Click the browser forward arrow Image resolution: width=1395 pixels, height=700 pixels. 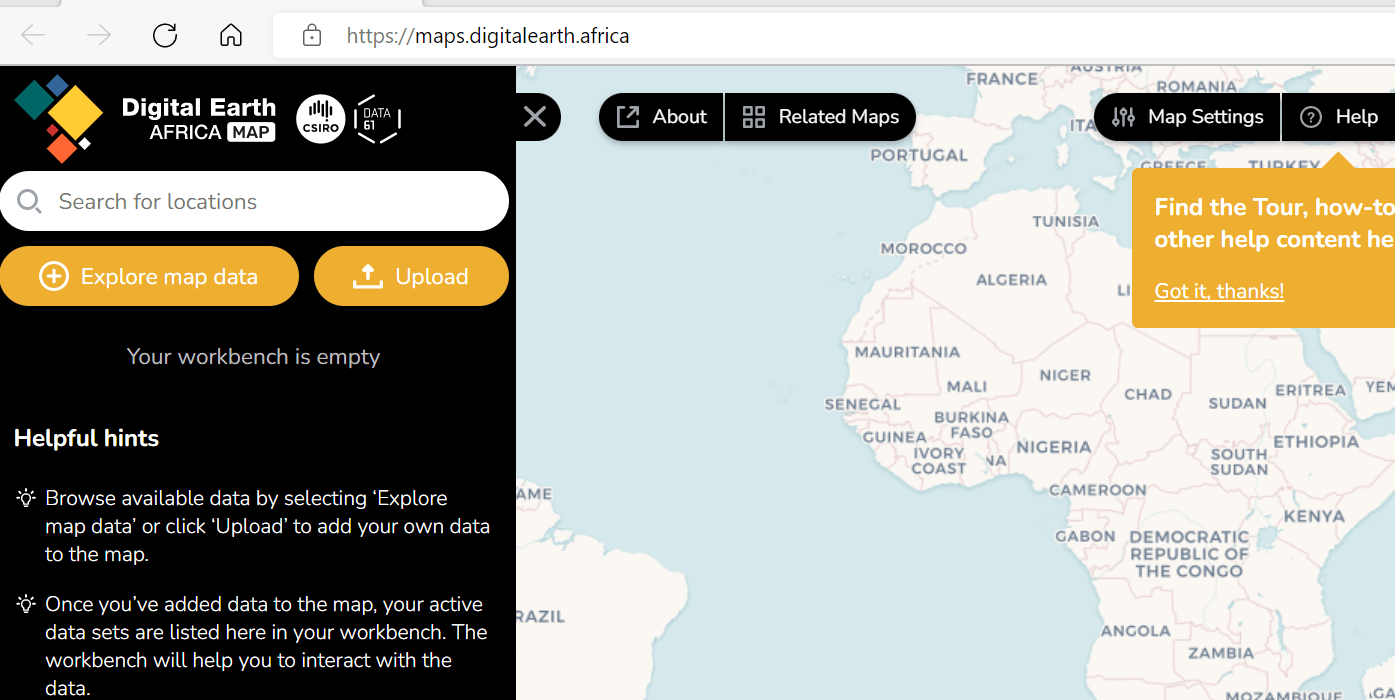pyautogui.click(x=99, y=36)
